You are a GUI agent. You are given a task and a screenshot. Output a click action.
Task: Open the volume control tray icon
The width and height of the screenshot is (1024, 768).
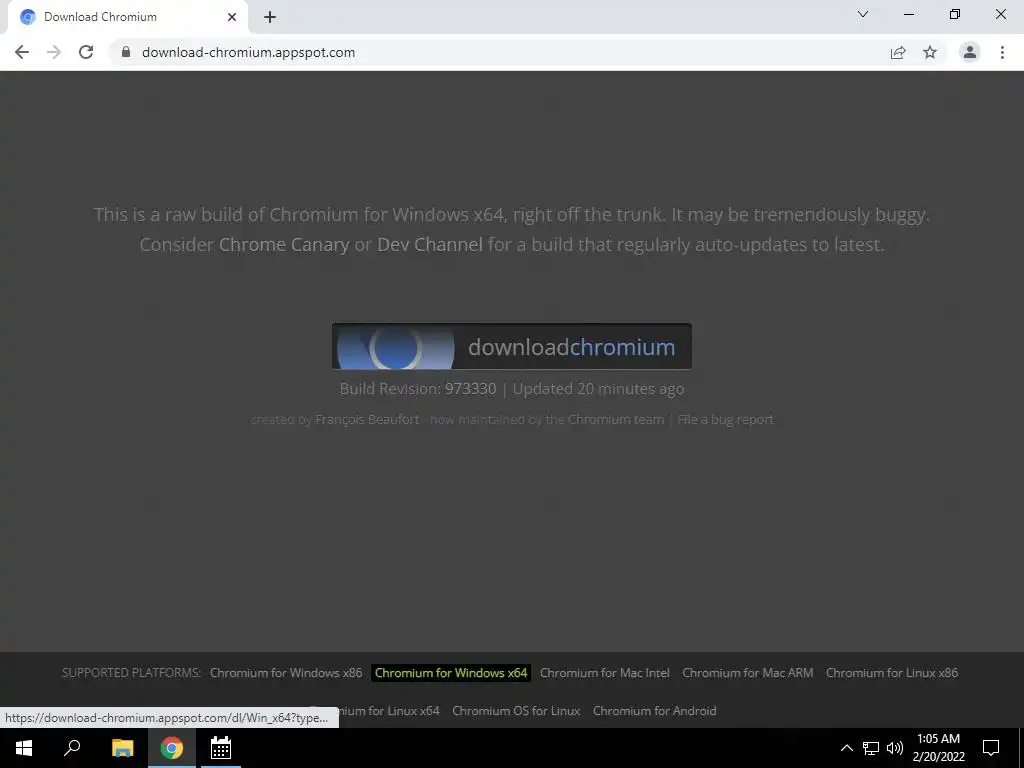[895, 748]
